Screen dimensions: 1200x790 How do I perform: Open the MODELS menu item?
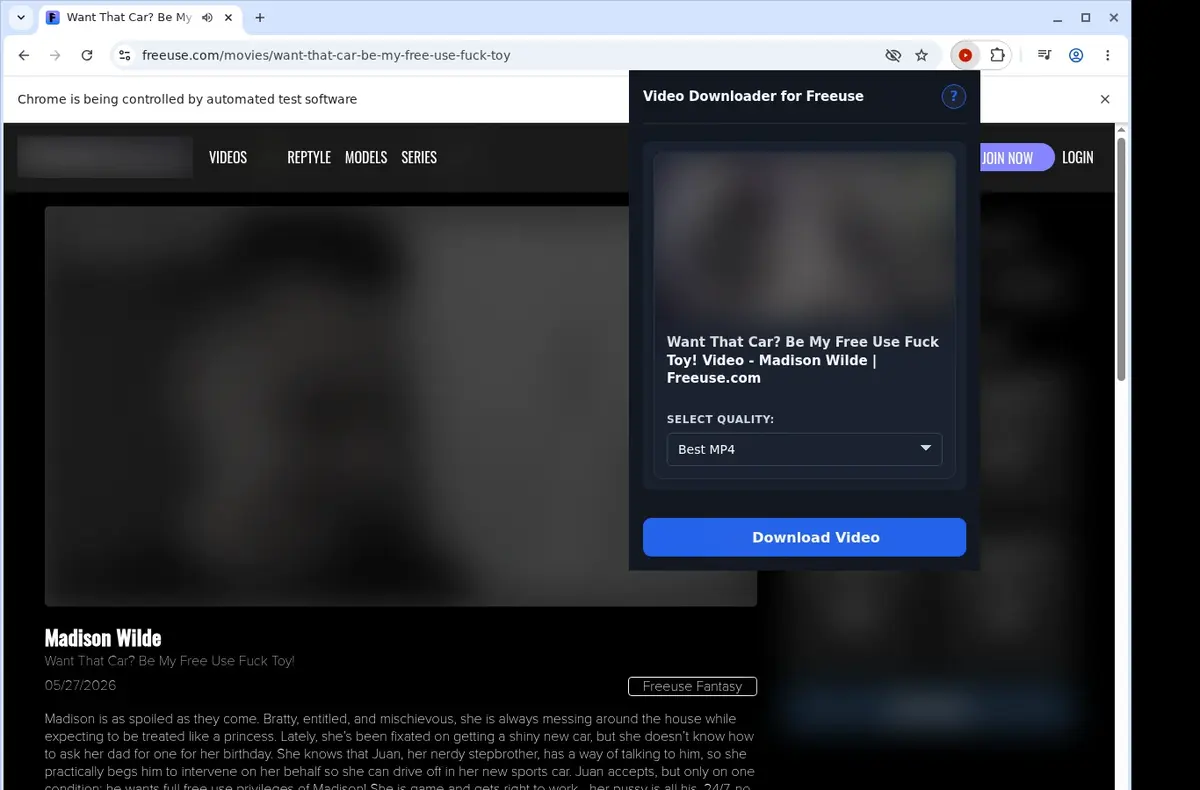(x=366, y=157)
